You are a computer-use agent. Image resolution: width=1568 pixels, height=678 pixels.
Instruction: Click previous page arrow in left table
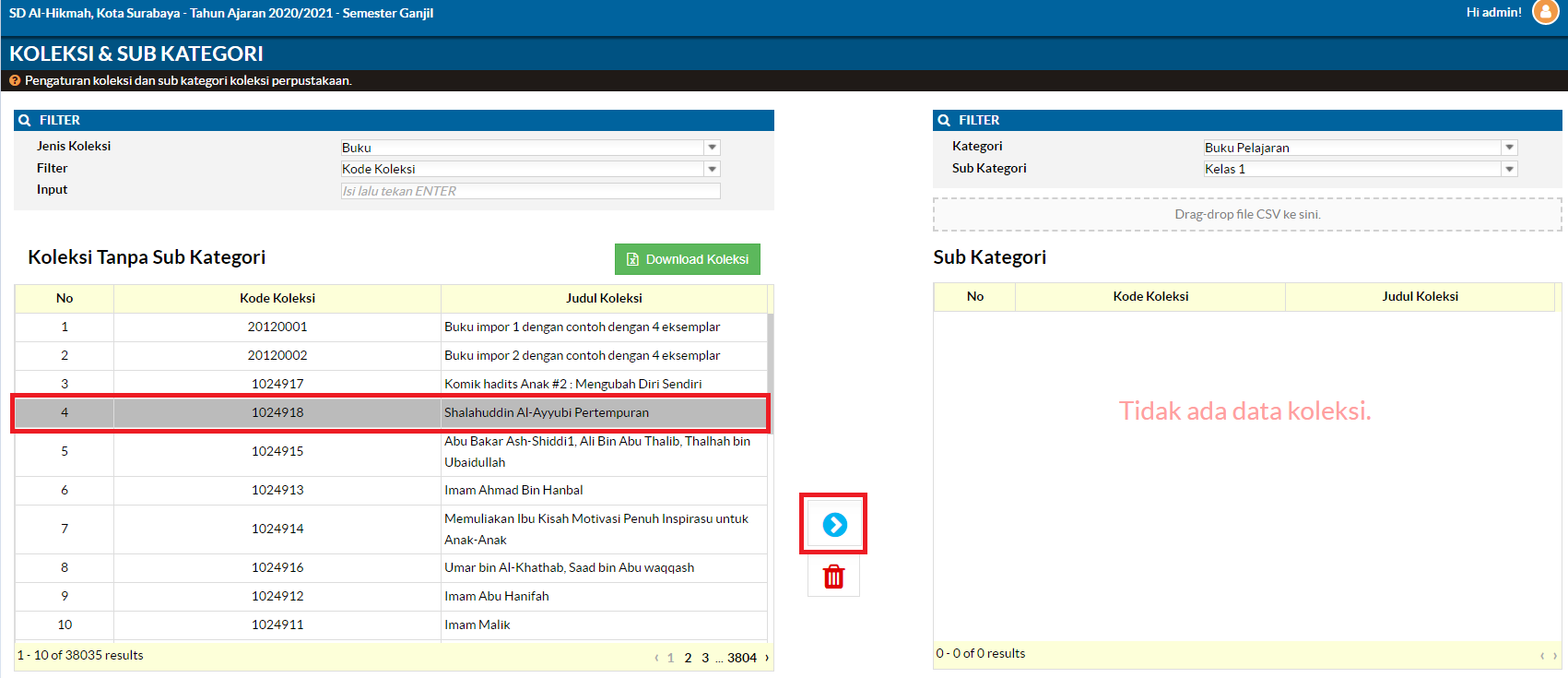[x=656, y=658]
